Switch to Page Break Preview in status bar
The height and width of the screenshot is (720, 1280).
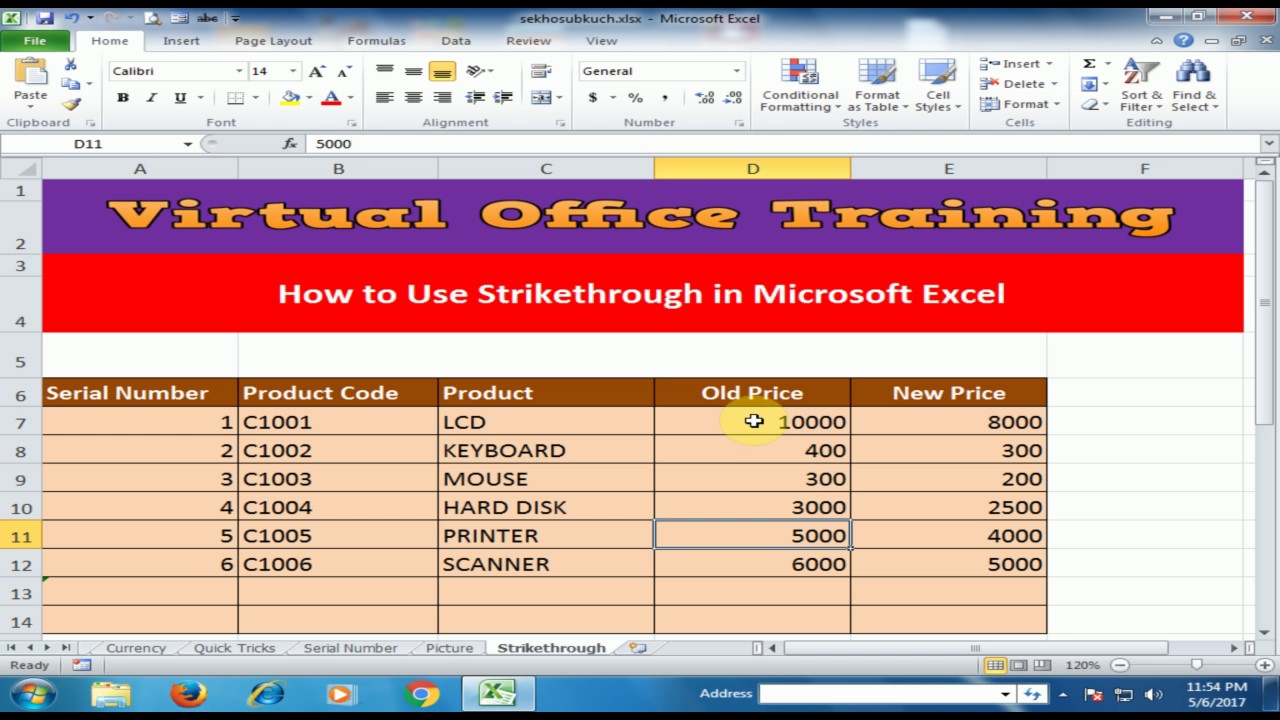[x=1041, y=665]
